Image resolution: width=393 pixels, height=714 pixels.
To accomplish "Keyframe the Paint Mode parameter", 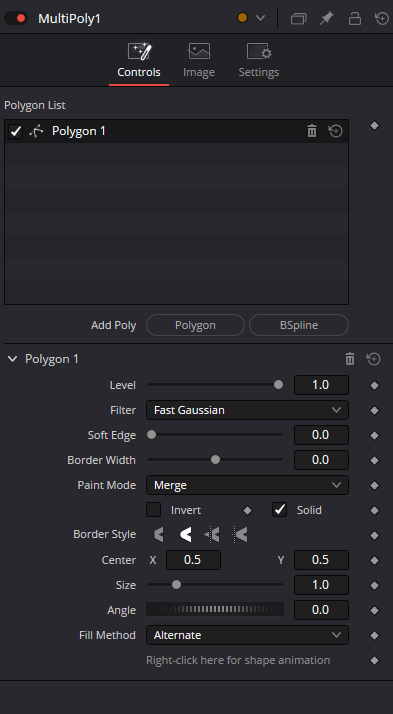I will [x=374, y=486].
